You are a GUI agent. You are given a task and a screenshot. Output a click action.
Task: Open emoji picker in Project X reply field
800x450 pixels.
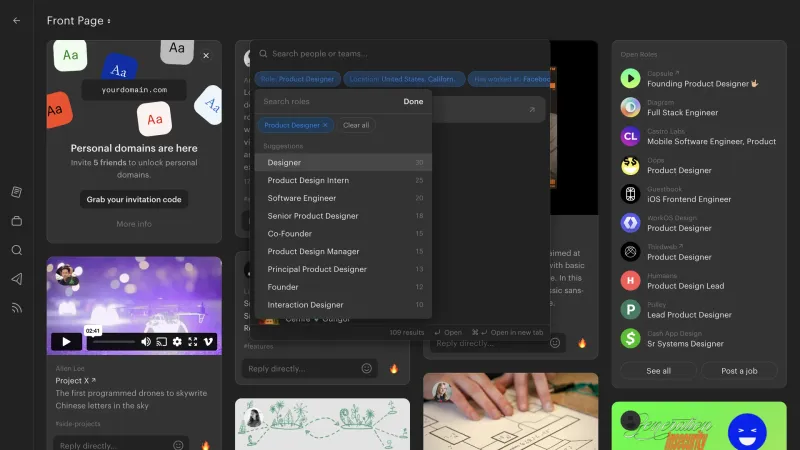178,445
